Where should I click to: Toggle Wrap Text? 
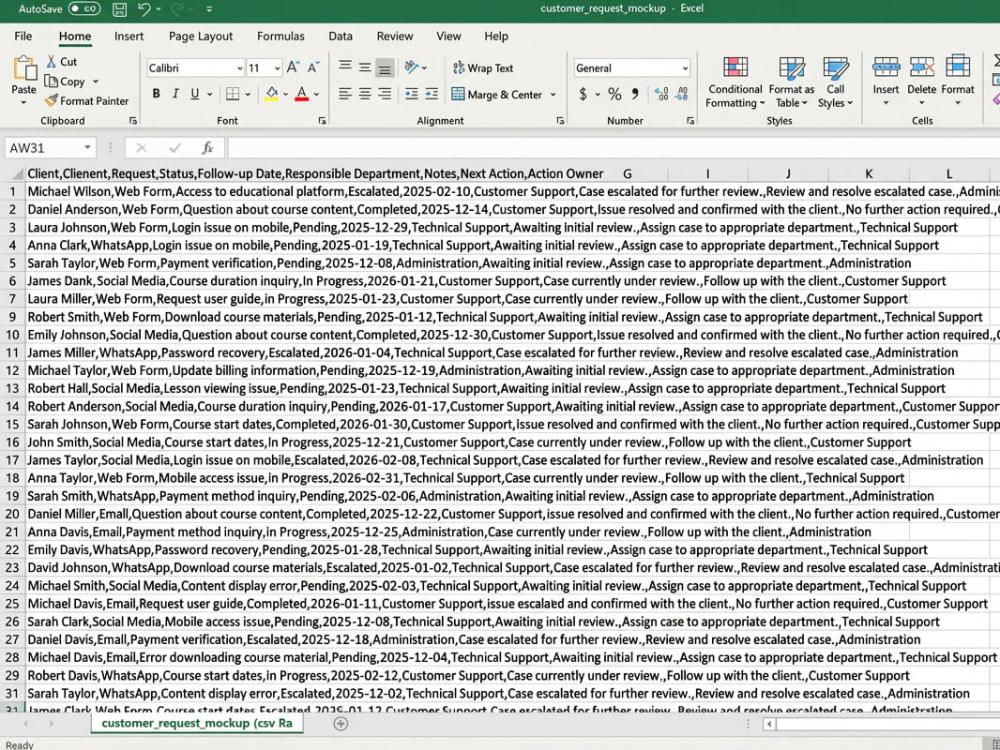pyautogui.click(x=483, y=68)
